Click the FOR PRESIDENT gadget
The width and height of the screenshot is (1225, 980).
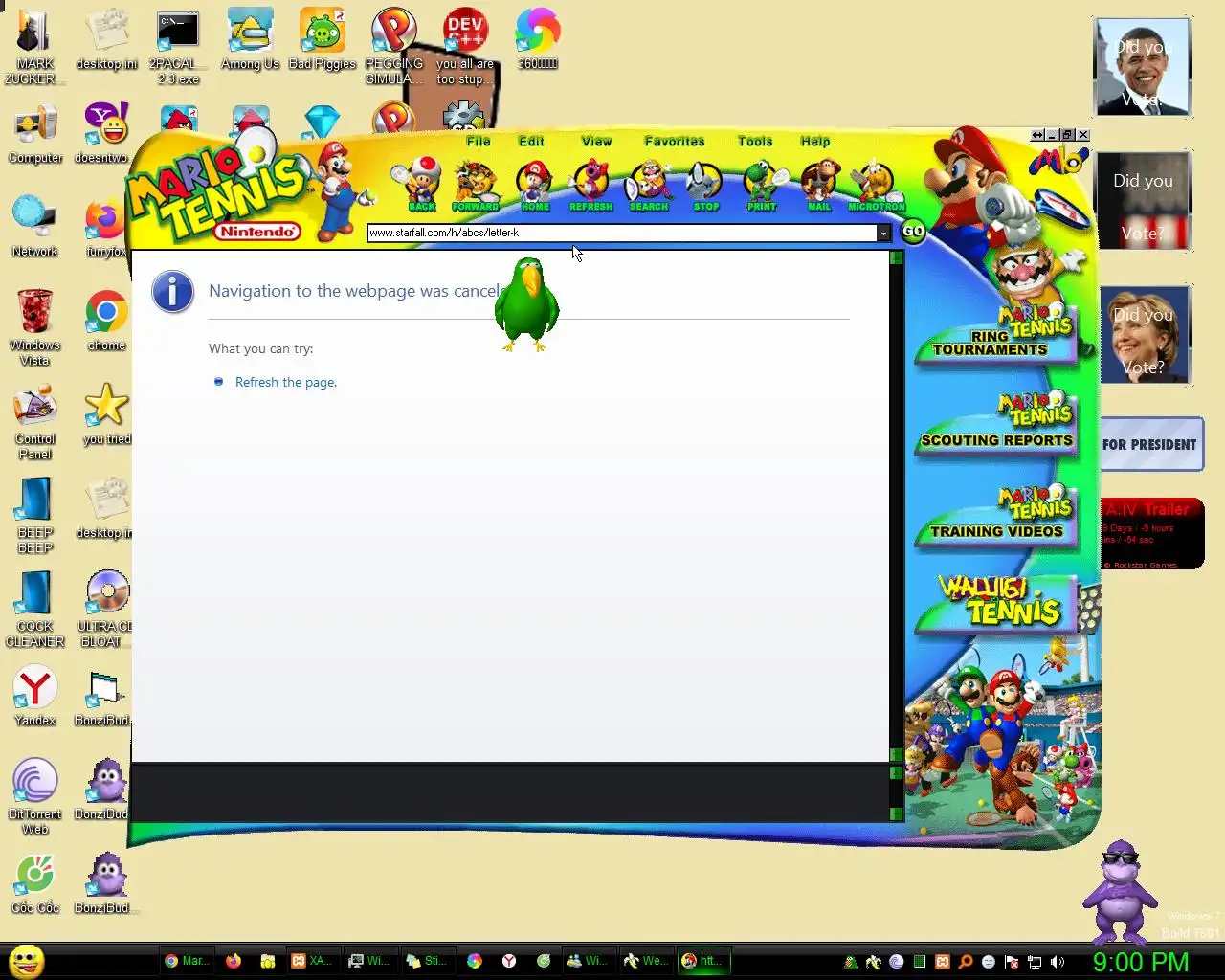click(1150, 444)
